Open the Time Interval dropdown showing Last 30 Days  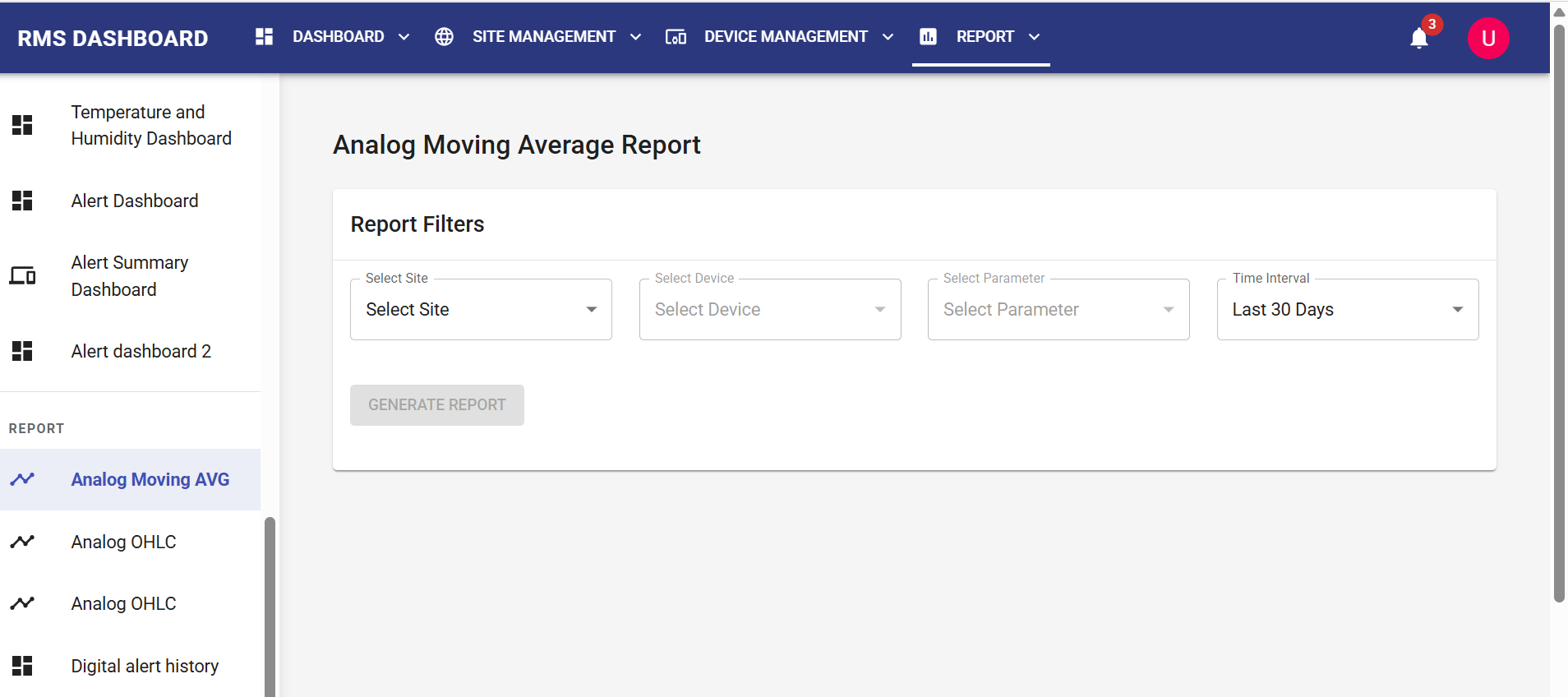point(1348,309)
